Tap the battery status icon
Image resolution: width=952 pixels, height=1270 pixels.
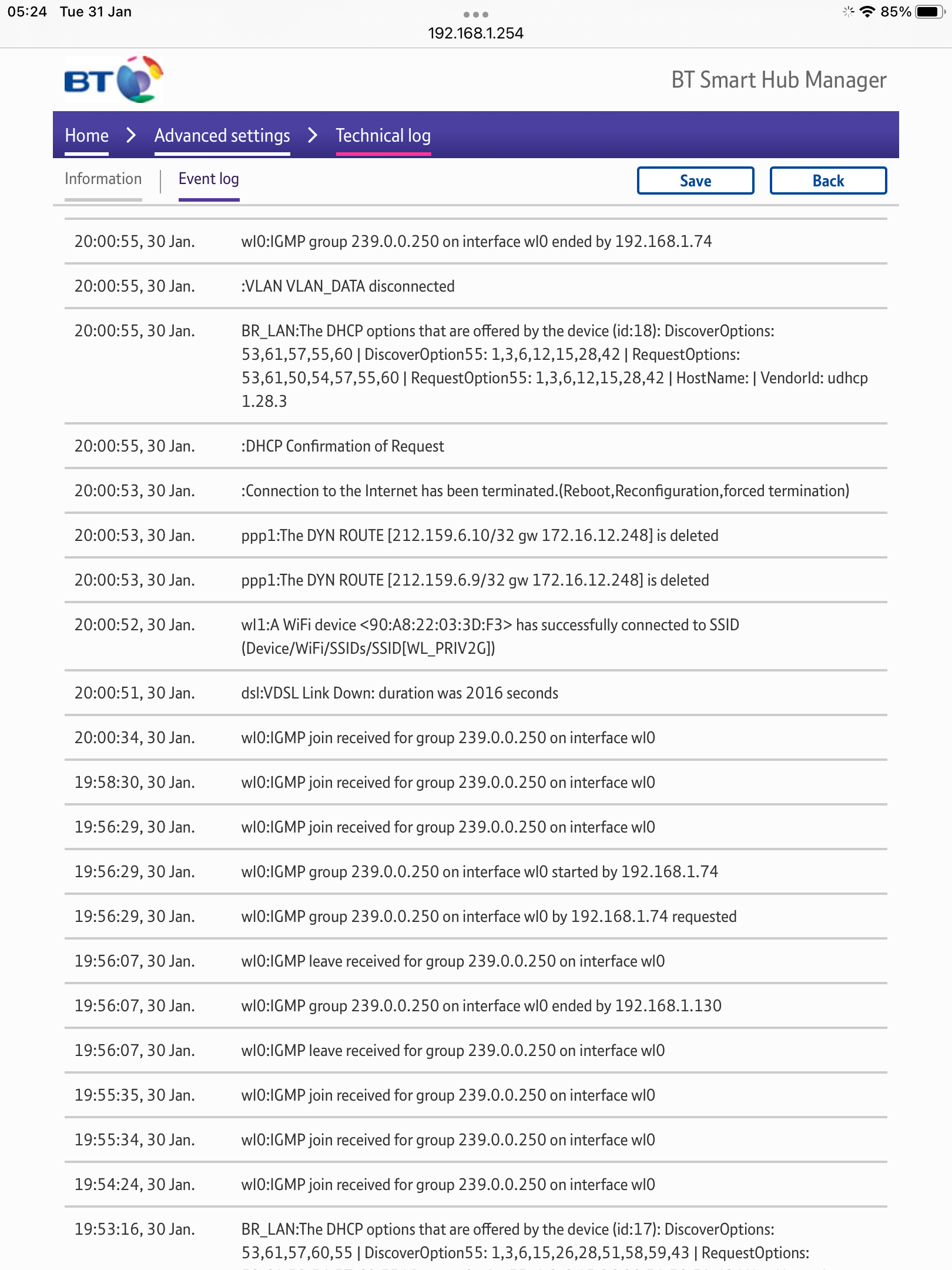[x=930, y=12]
